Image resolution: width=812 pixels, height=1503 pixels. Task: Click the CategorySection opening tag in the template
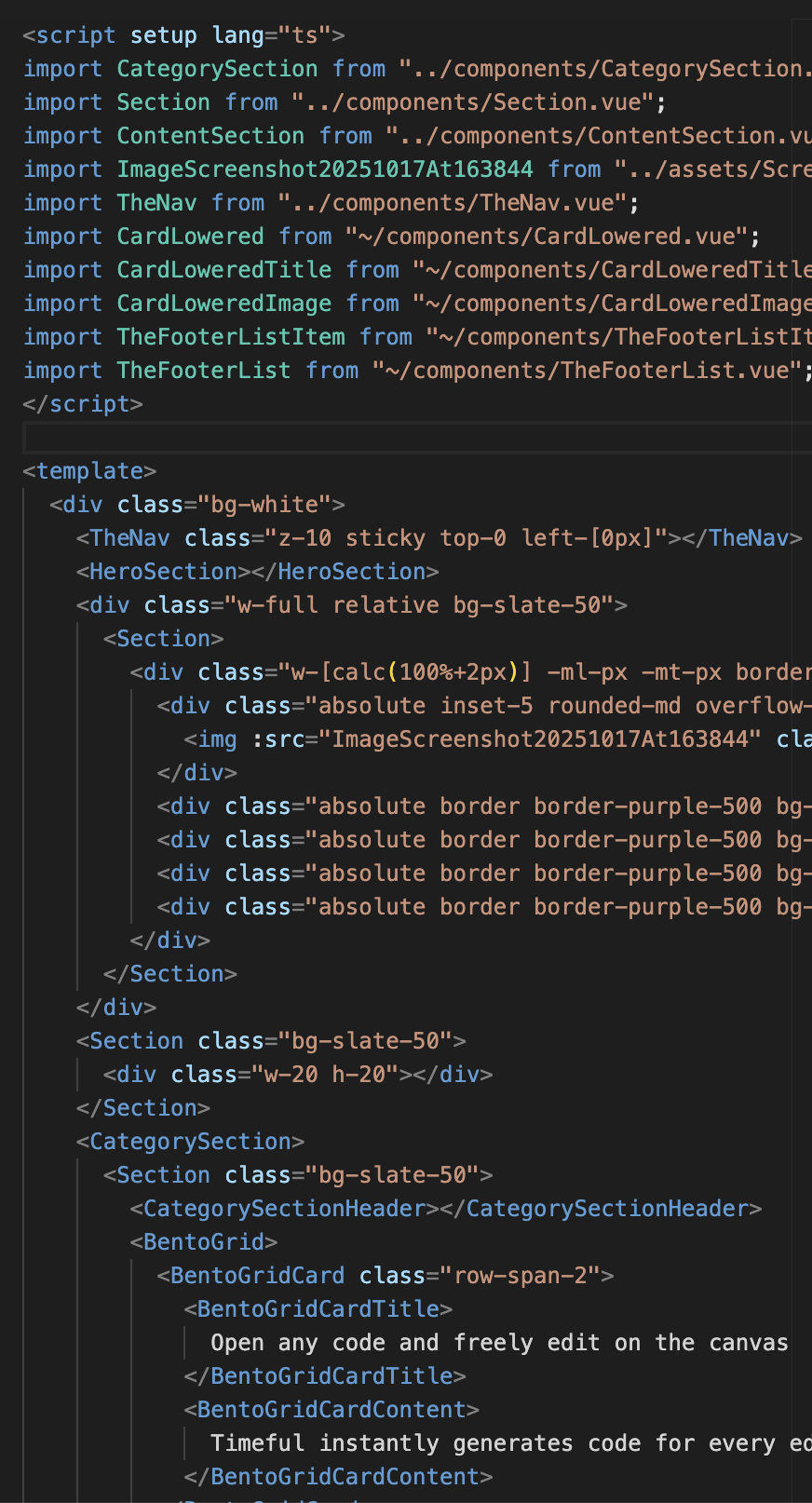(190, 1142)
